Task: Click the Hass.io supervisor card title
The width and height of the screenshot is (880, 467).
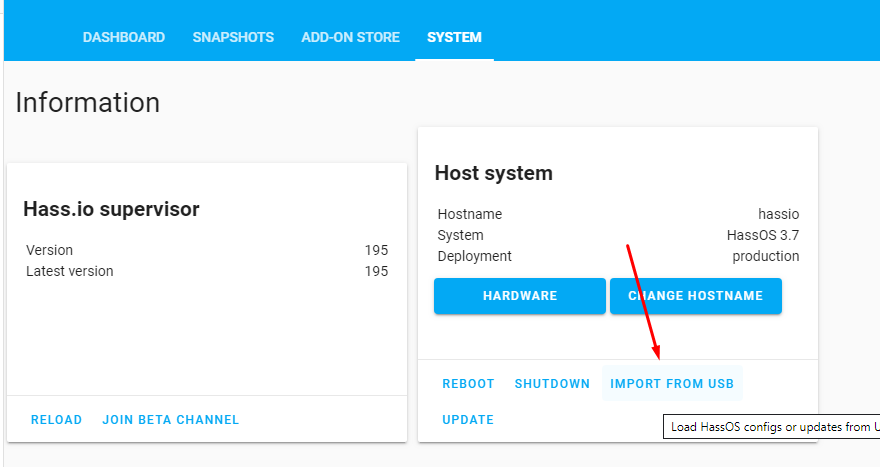Action: [111, 209]
